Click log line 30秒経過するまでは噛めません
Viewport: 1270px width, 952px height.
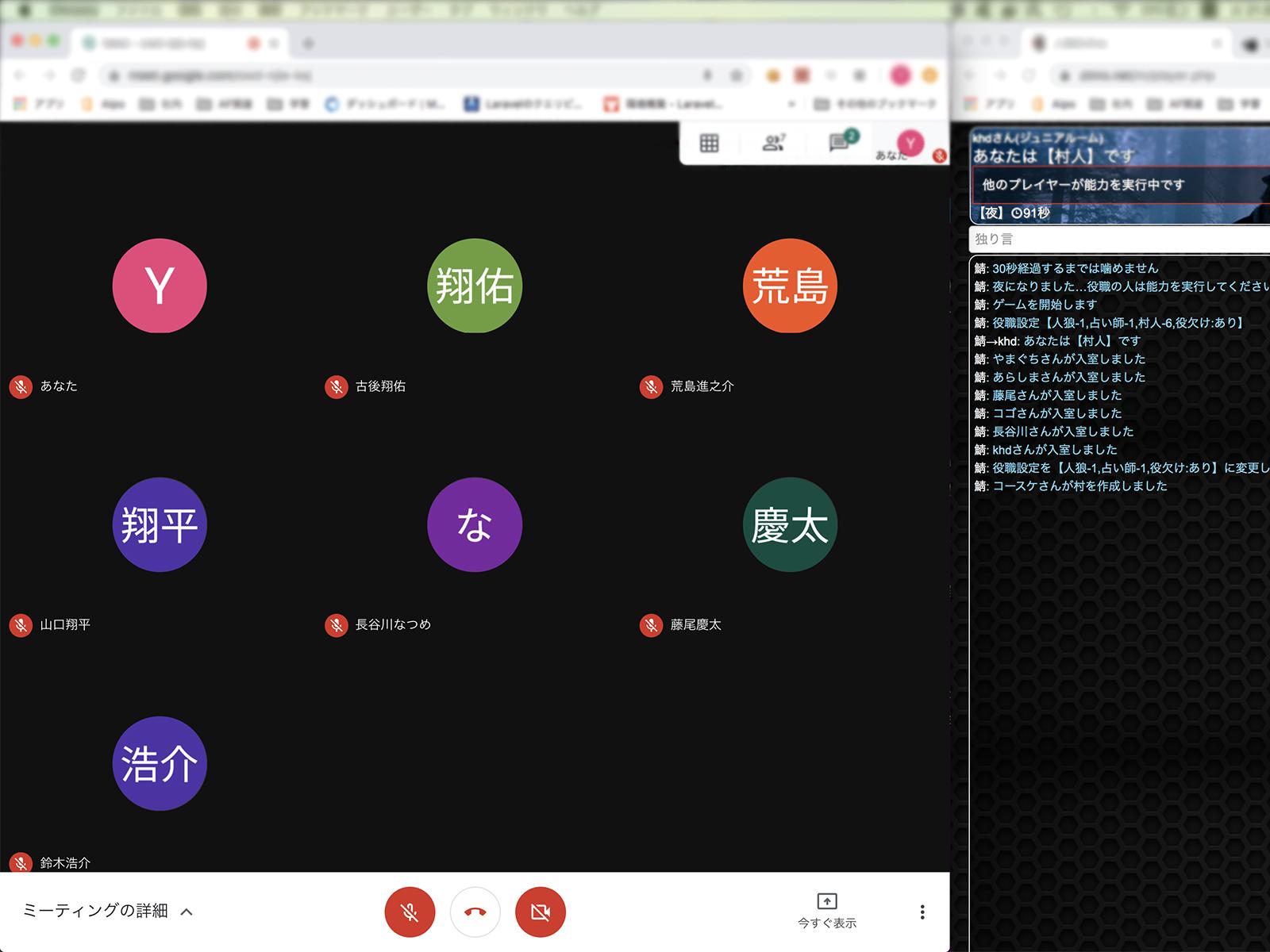1066,268
